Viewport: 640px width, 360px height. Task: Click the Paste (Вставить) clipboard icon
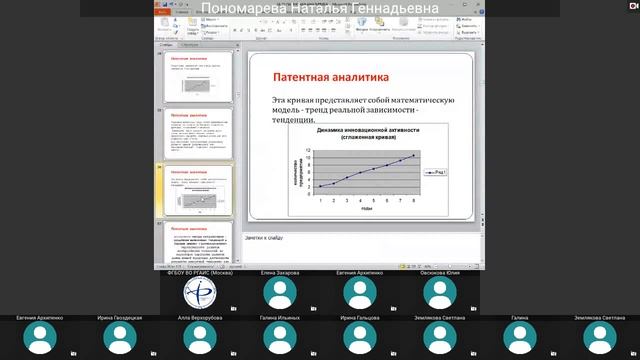164,22
